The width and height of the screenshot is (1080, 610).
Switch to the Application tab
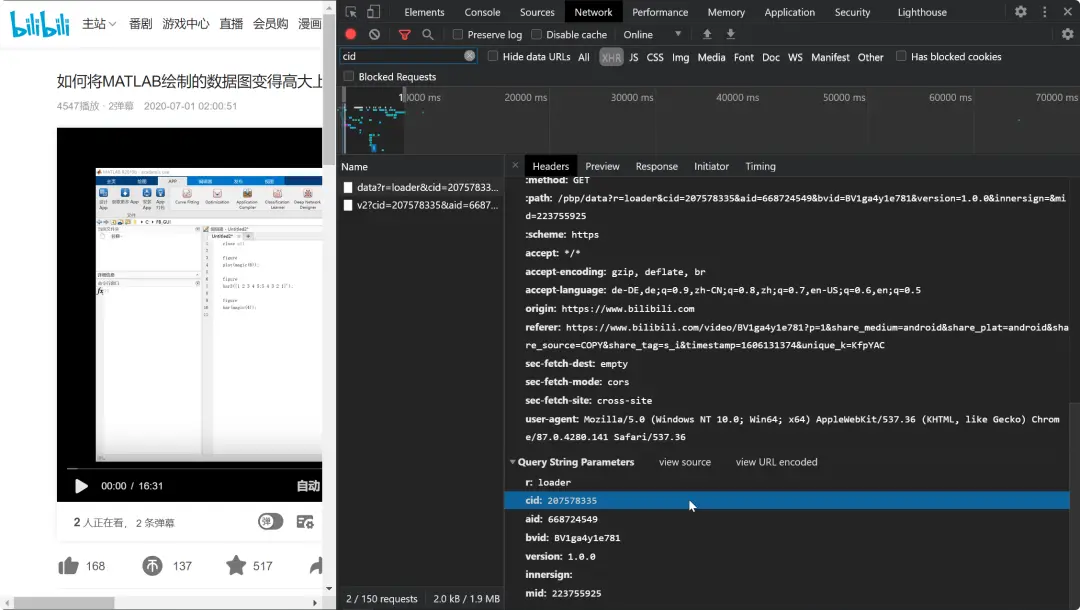[x=789, y=12]
